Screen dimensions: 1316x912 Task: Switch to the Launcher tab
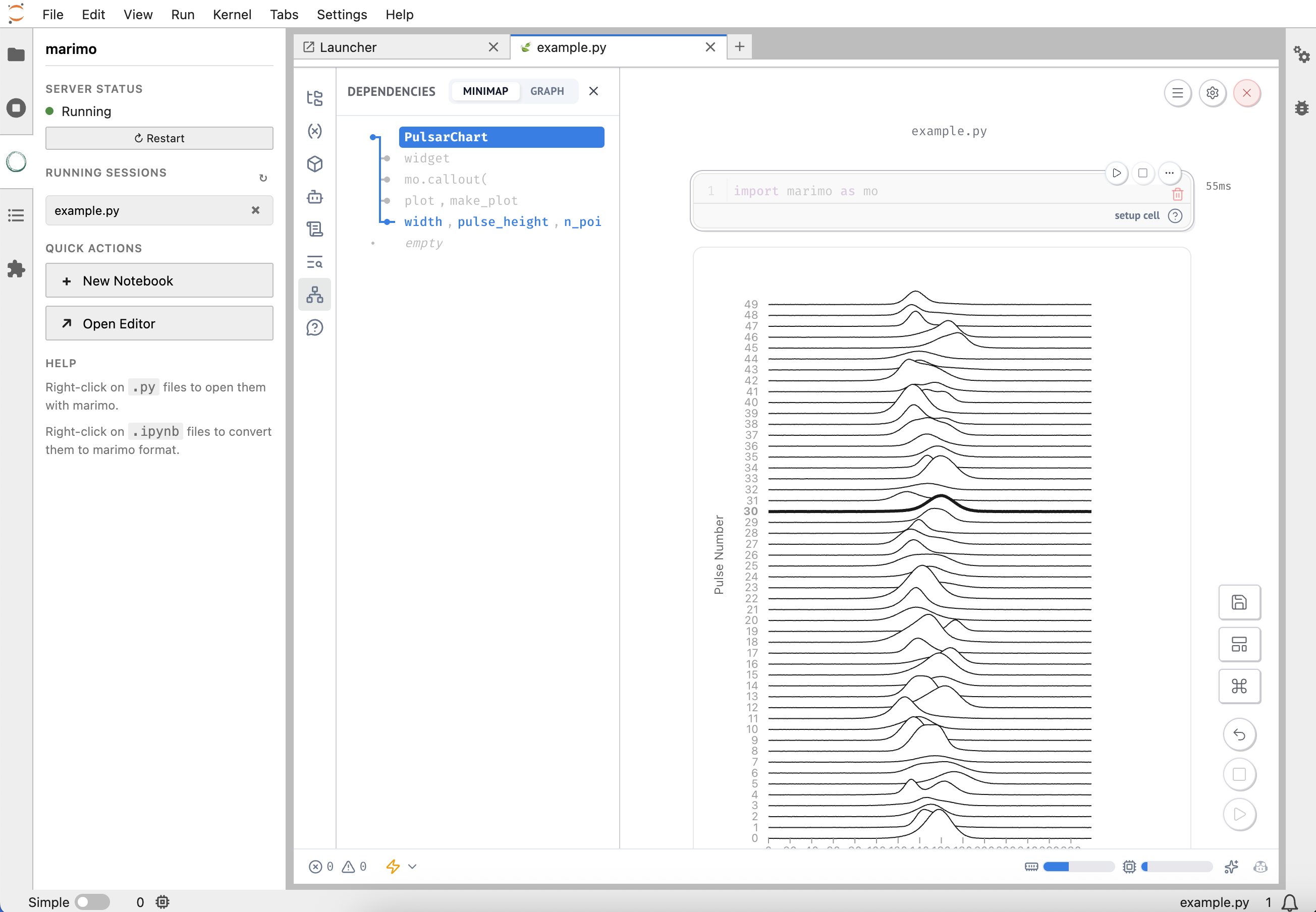pos(348,47)
